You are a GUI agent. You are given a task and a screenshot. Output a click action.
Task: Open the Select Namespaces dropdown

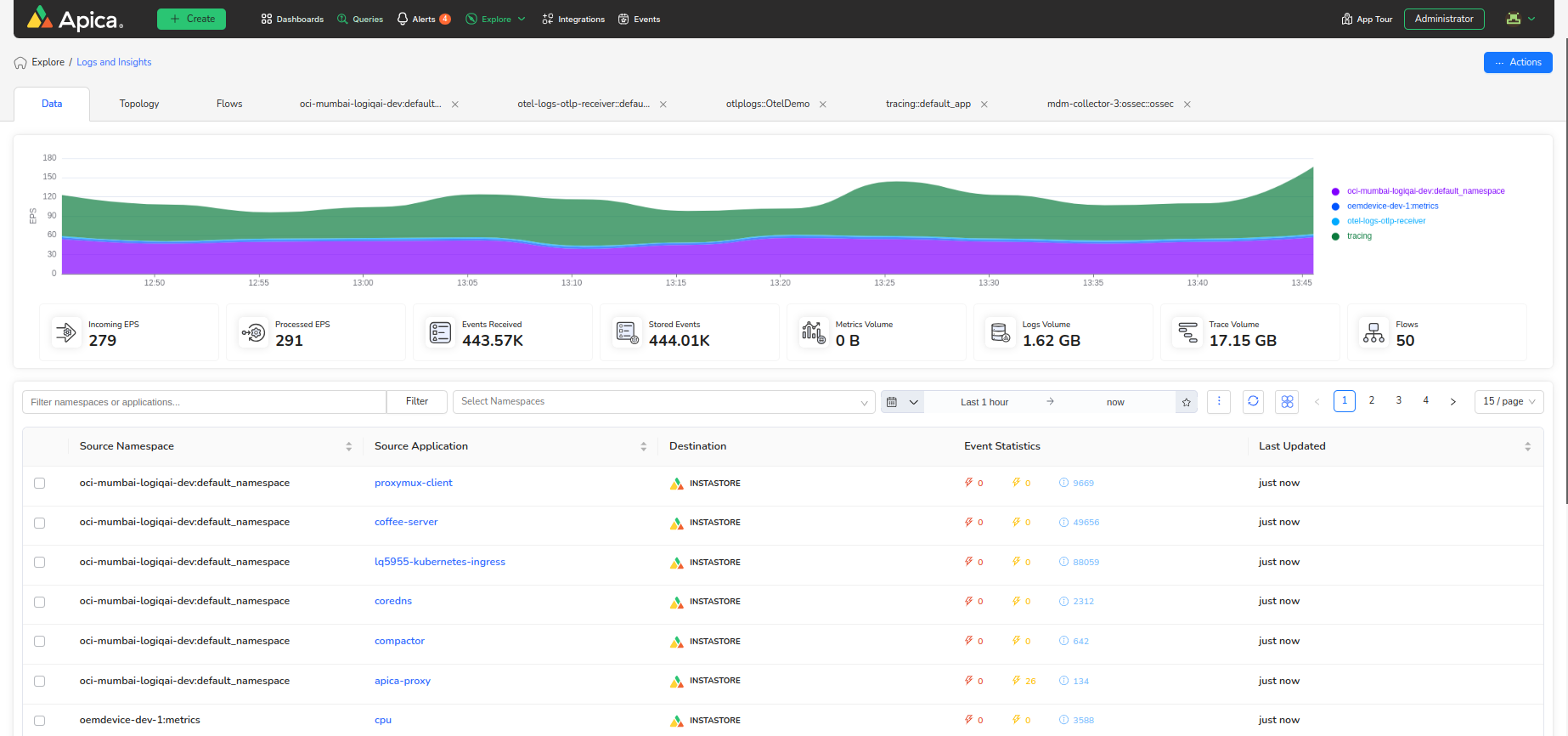[x=663, y=402]
